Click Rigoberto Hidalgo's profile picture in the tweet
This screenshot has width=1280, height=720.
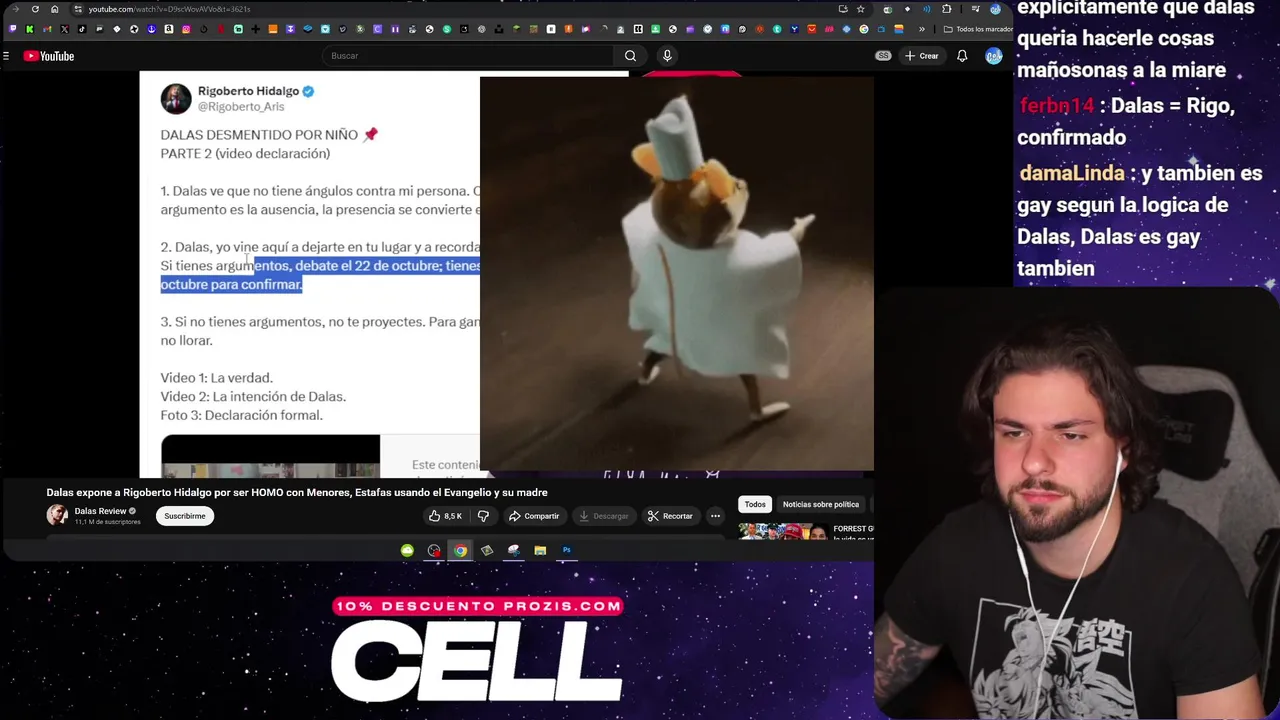coord(176,98)
